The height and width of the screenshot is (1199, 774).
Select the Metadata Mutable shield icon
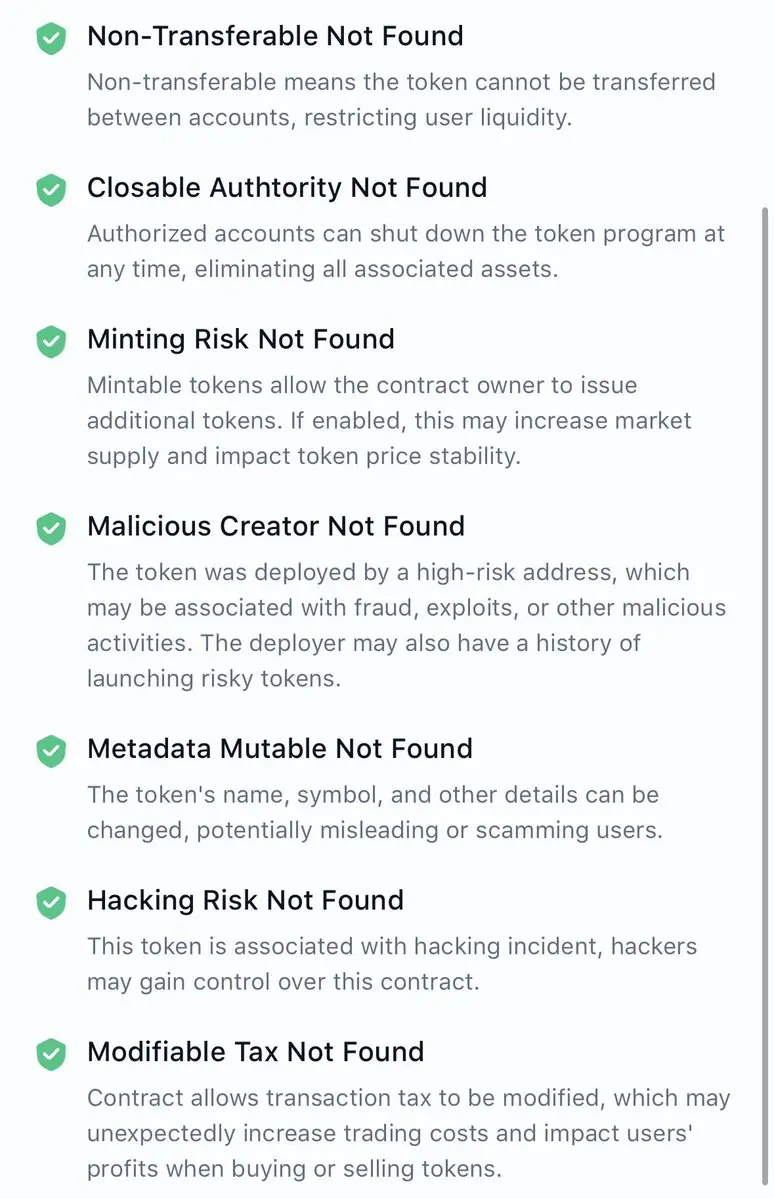pyautogui.click(x=51, y=751)
